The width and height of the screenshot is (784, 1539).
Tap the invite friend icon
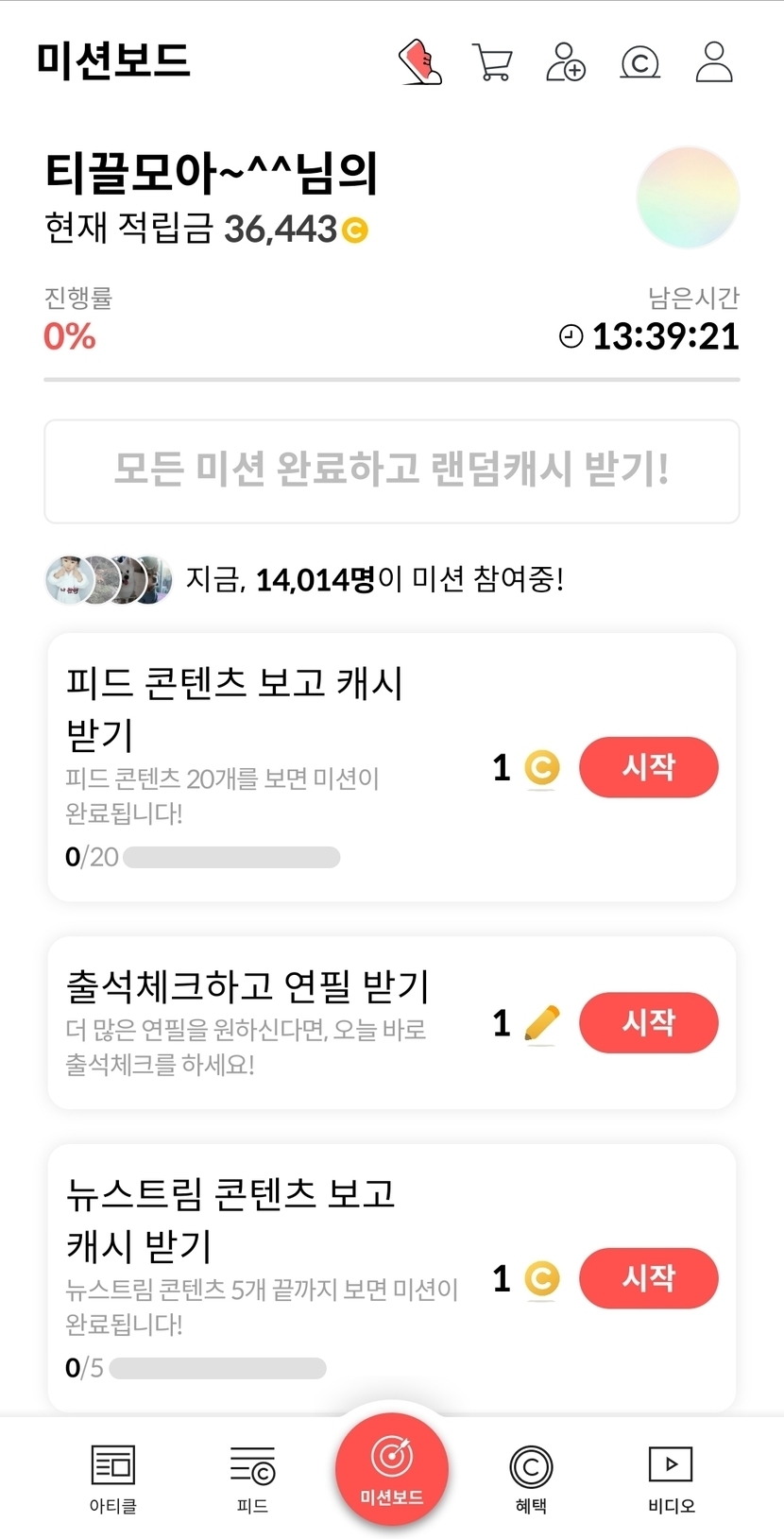566,62
